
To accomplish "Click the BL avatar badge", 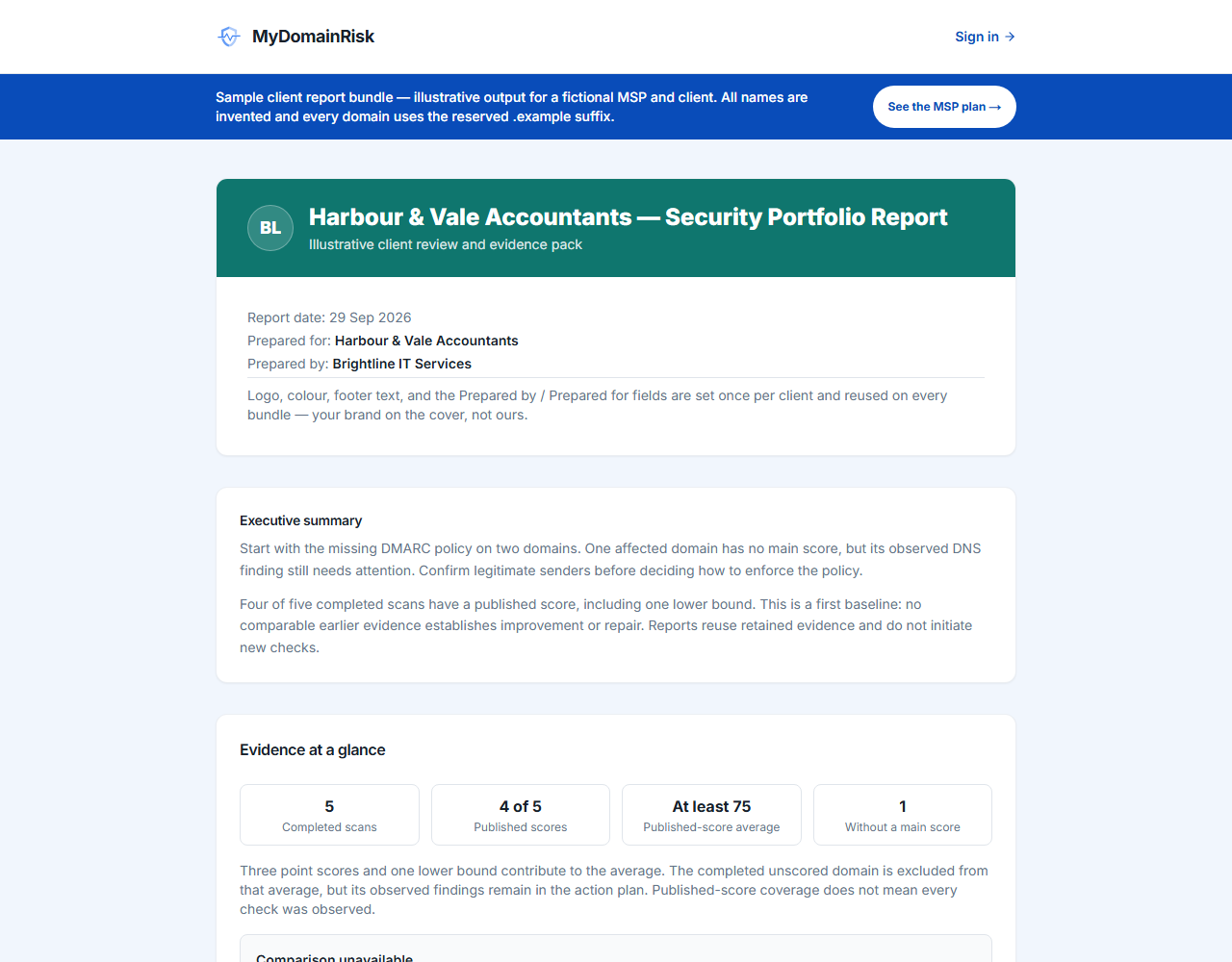I will tap(270, 228).
